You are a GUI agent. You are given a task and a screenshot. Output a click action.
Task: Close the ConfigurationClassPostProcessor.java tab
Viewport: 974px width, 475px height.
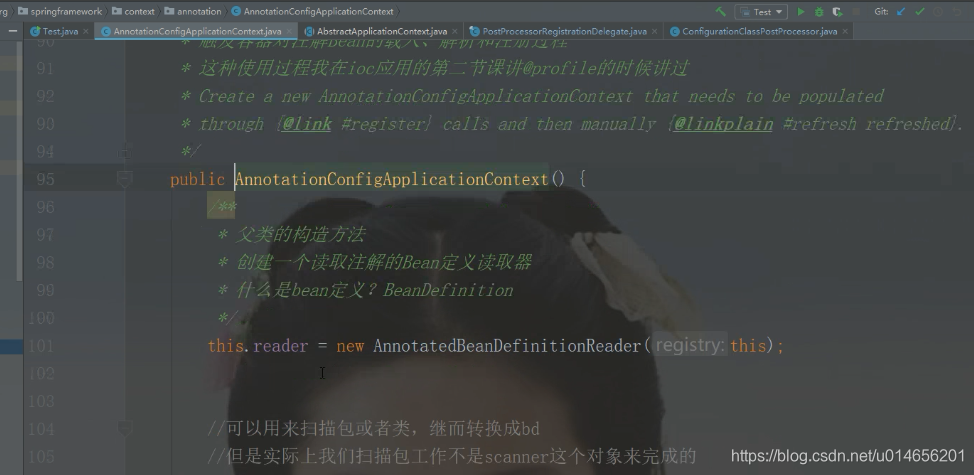[x=845, y=31]
